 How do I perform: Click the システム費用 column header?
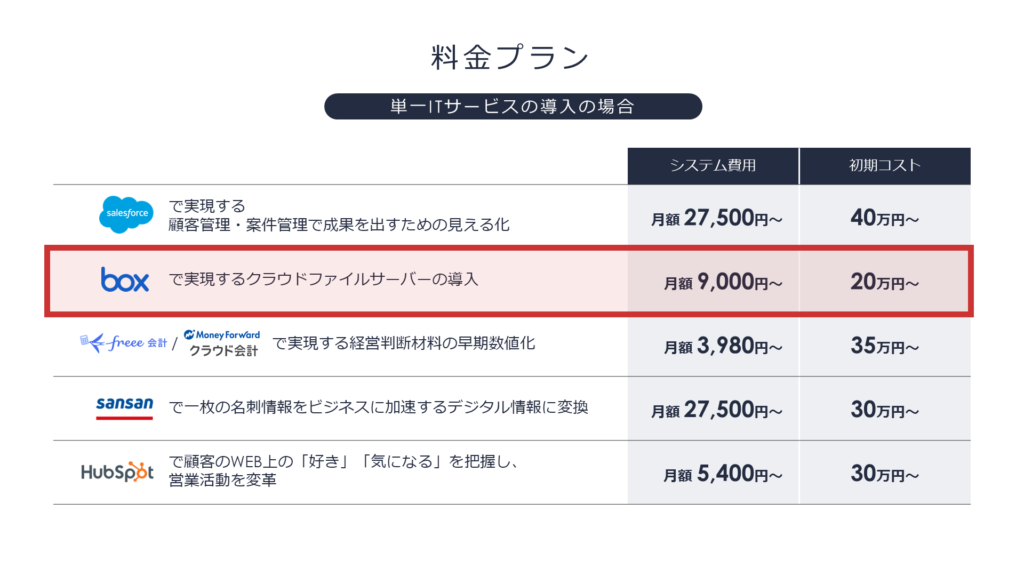(x=713, y=166)
